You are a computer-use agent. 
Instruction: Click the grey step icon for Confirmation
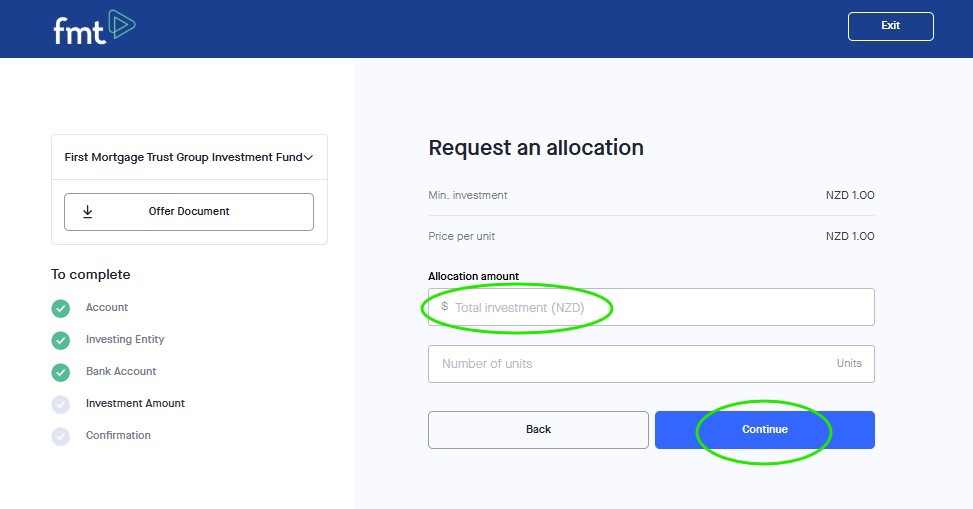(61, 436)
